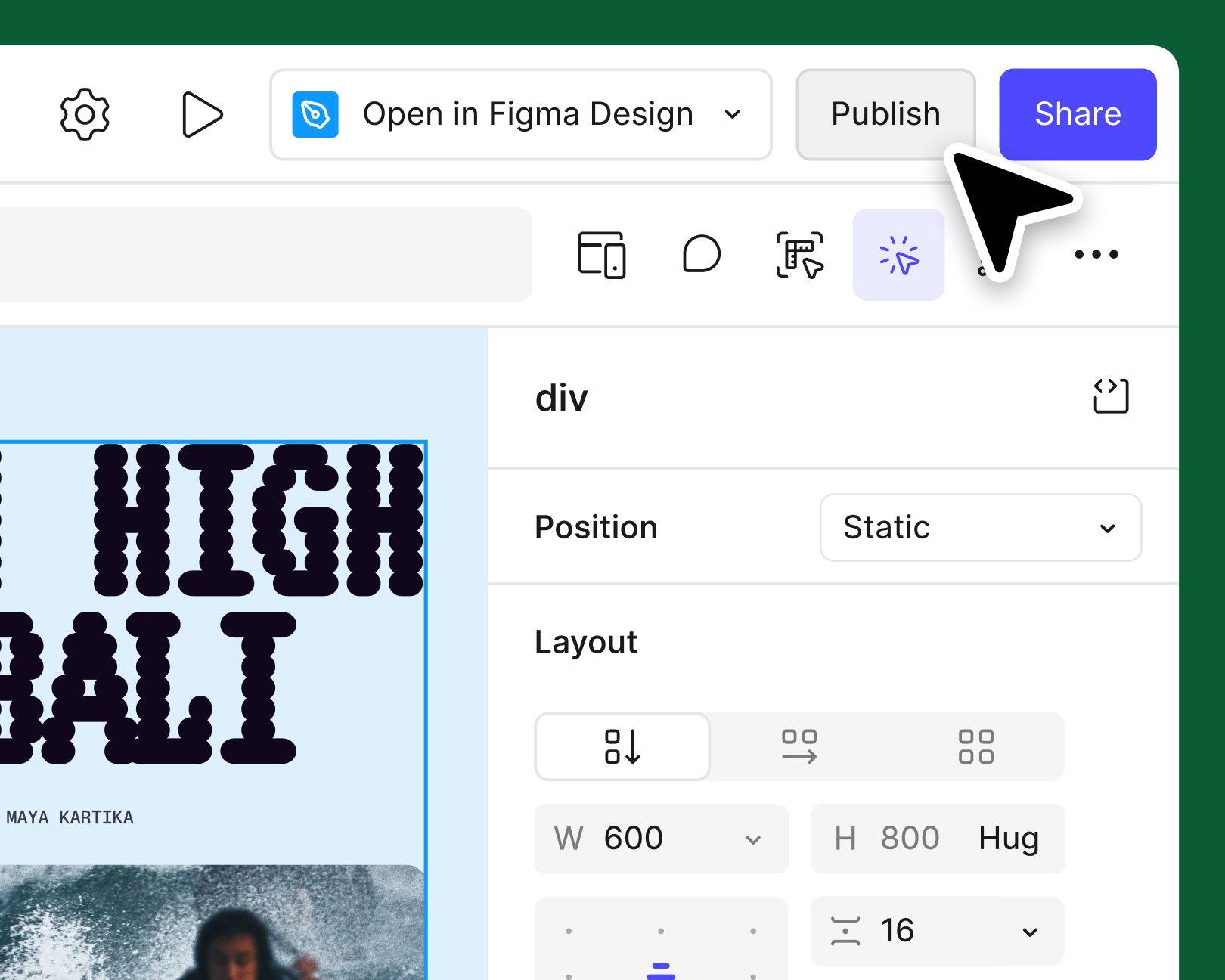Select grid layout option

pos(975,746)
